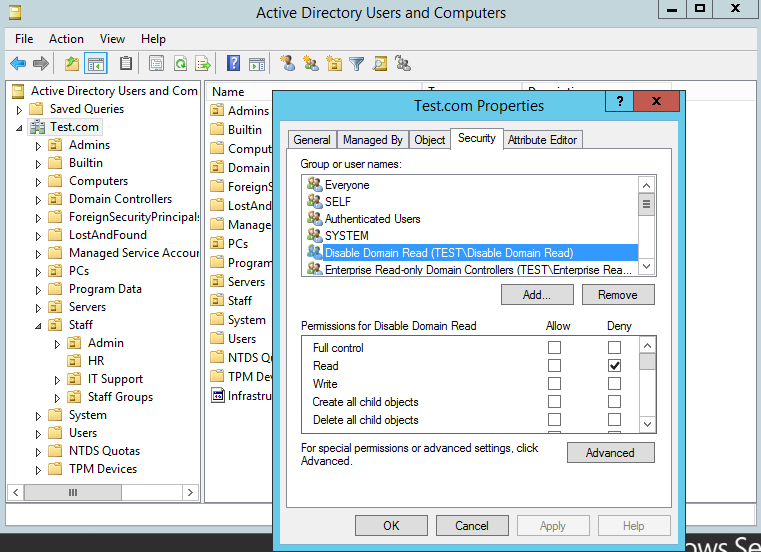
Task: Select HR under Staff in tree
Action: 96,361
